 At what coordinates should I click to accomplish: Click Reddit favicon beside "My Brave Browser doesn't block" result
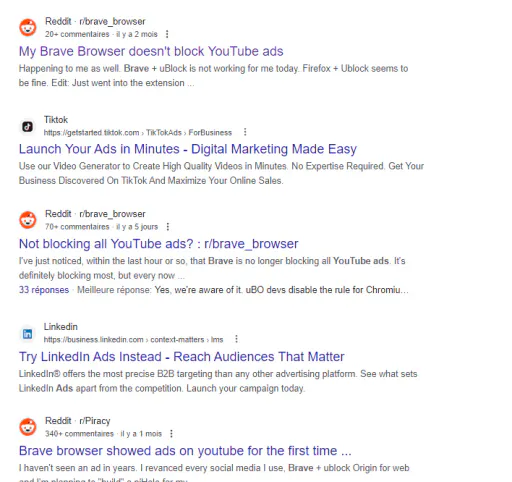click(x=28, y=27)
